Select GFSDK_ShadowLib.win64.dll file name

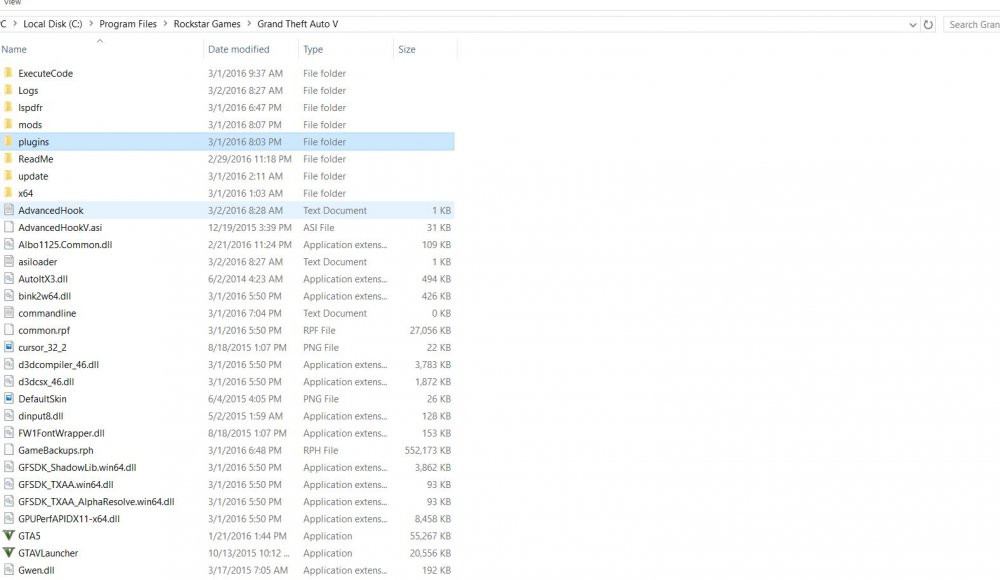click(77, 467)
